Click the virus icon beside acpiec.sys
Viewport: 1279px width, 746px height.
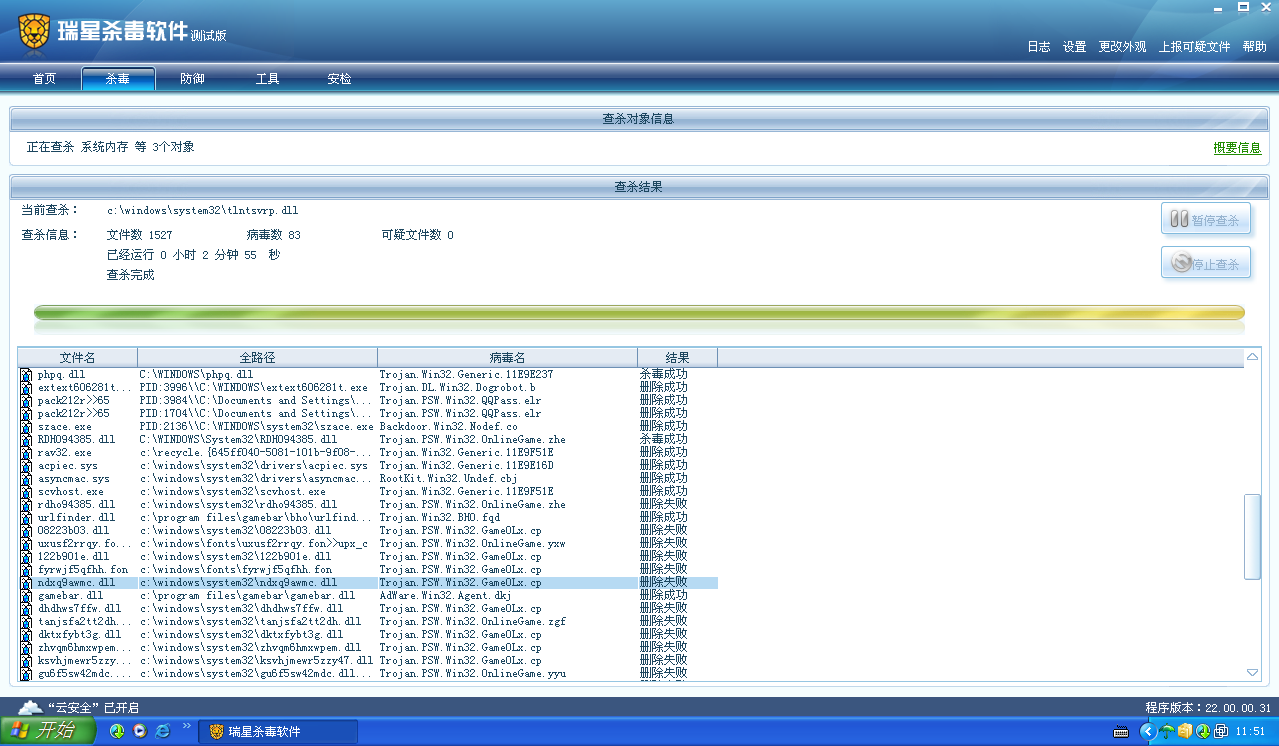(27, 465)
